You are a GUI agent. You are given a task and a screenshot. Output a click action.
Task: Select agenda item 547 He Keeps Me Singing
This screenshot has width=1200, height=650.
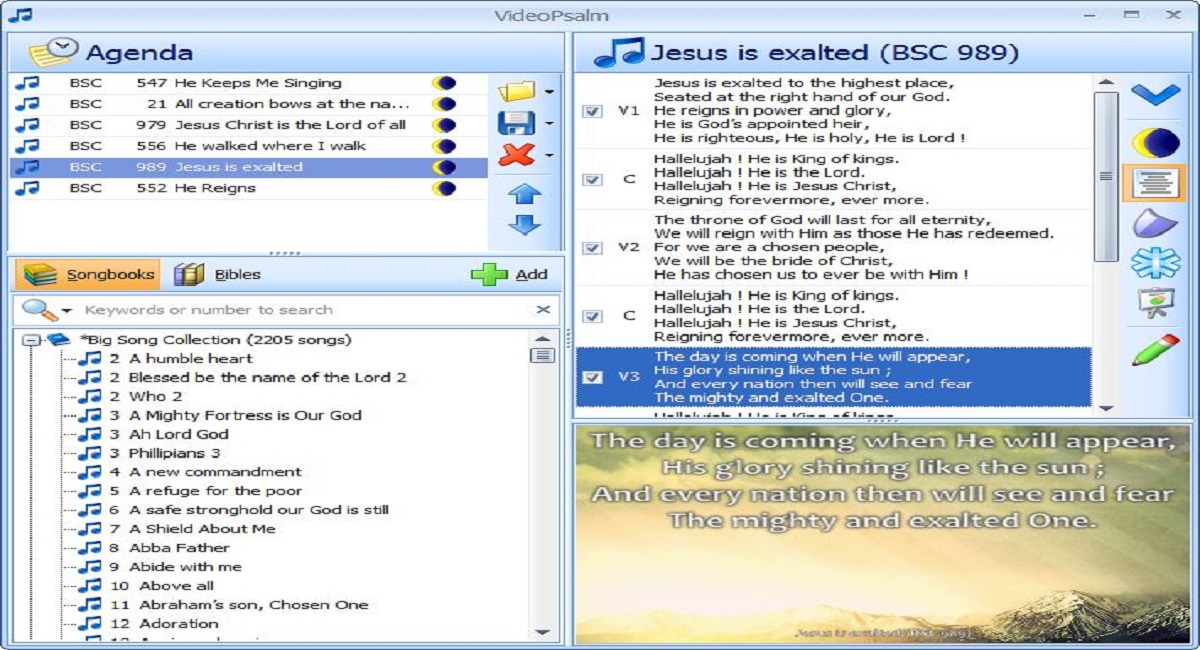coord(249,83)
